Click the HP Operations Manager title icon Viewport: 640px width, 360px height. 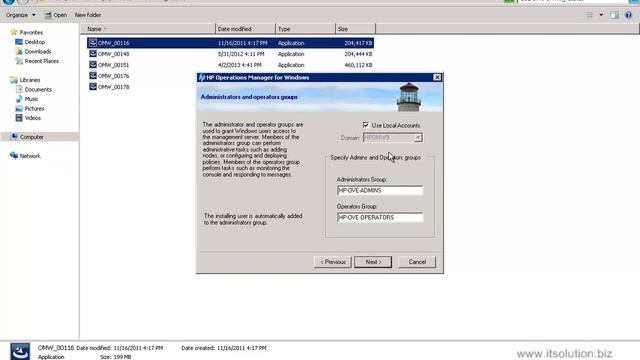201,78
